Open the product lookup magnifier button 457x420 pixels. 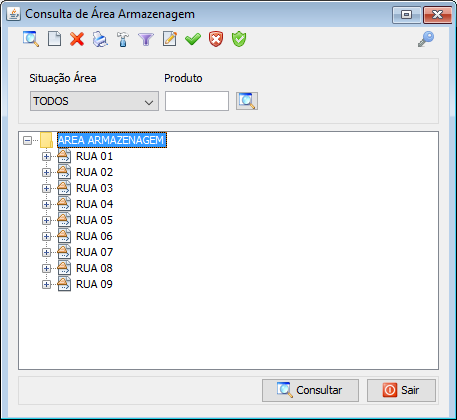coord(247,101)
